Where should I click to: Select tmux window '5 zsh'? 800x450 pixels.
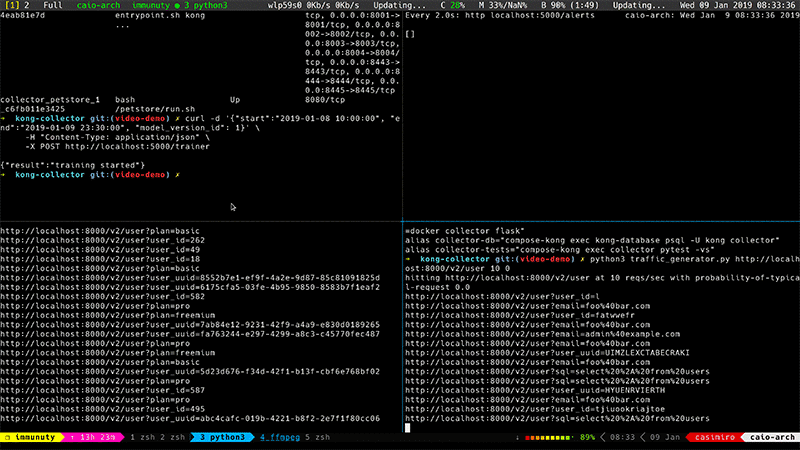(x=317, y=437)
